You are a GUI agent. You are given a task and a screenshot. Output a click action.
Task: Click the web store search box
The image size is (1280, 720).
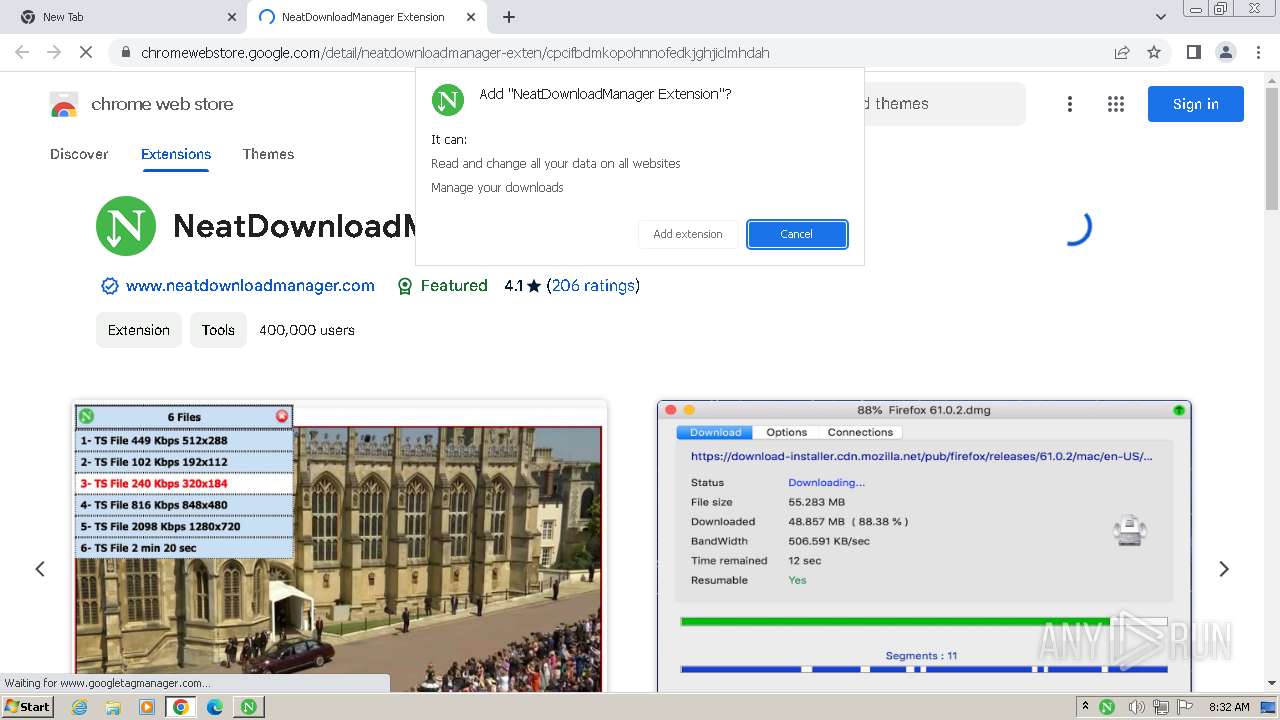(x=944, y=104)
